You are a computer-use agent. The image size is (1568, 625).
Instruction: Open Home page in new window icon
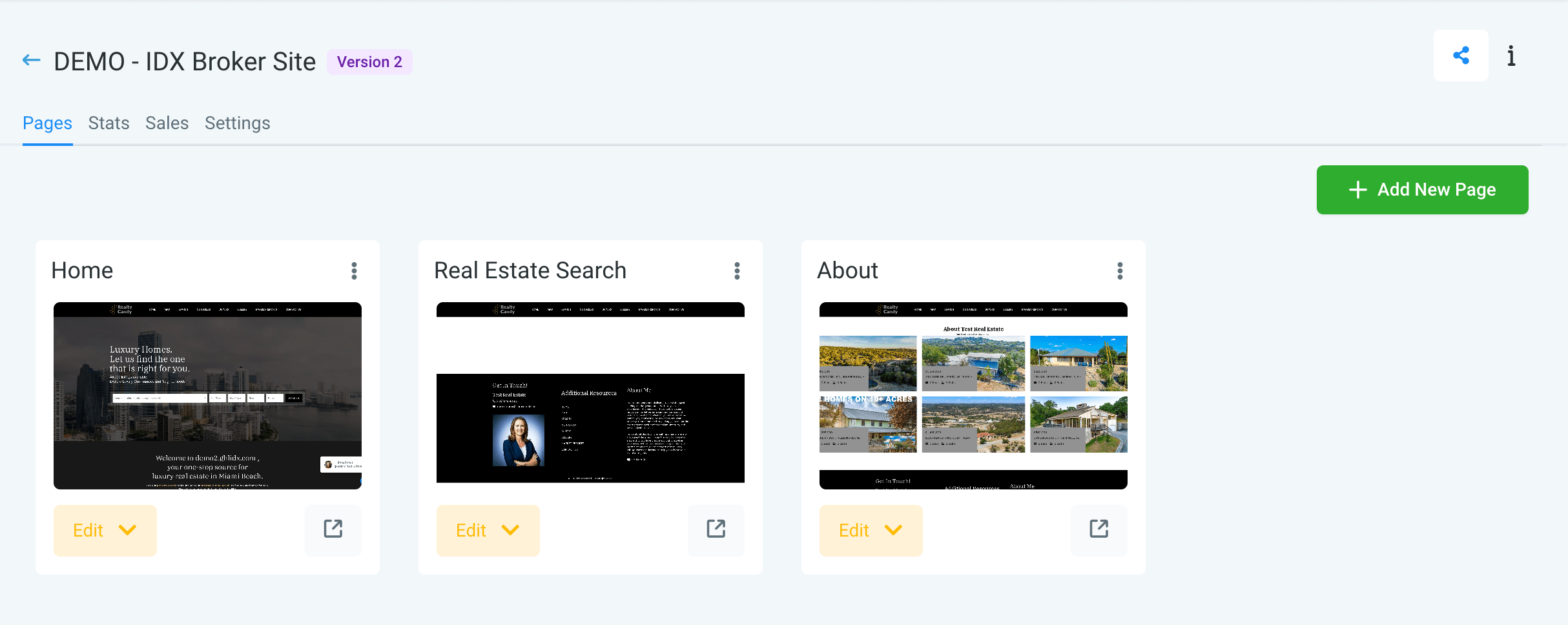tap(333, 529)
